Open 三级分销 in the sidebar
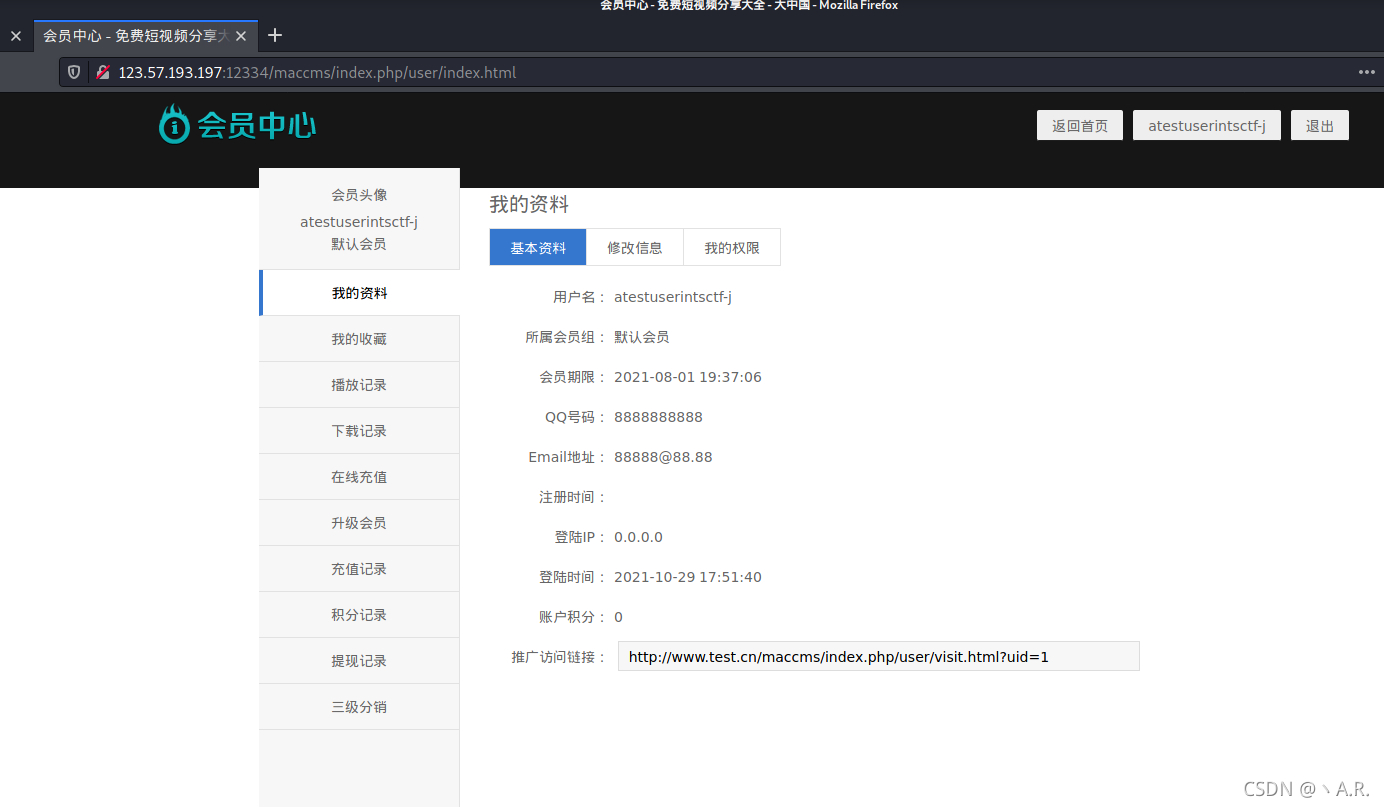1384x807 pixels. pyautogui.click(x=360, y=707)
